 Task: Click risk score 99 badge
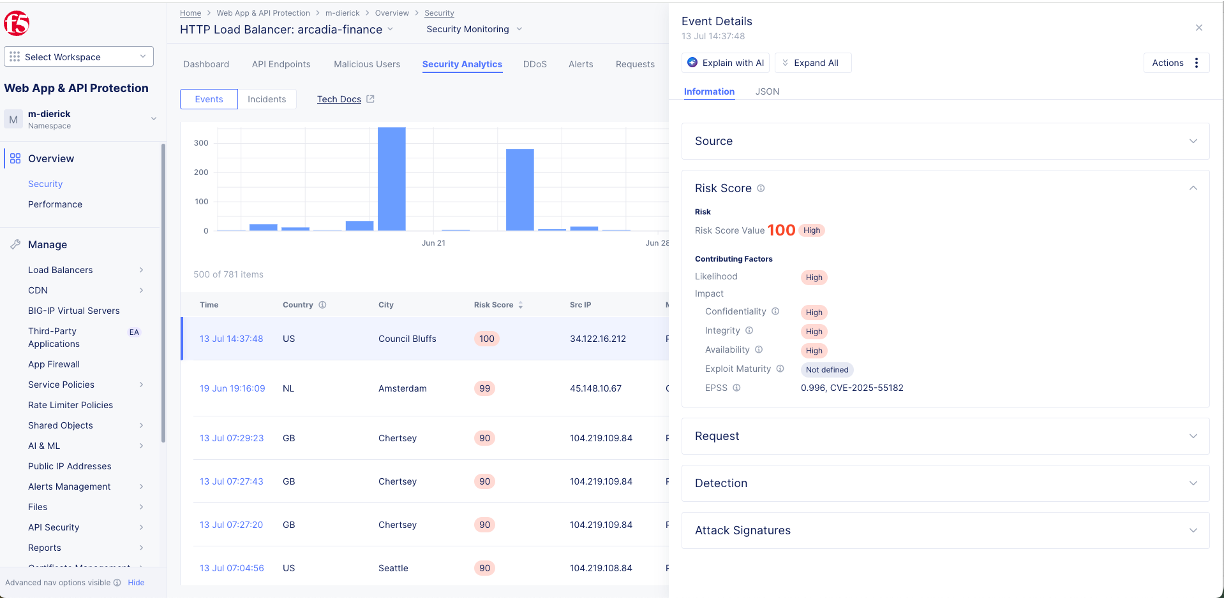coord(486,388)
